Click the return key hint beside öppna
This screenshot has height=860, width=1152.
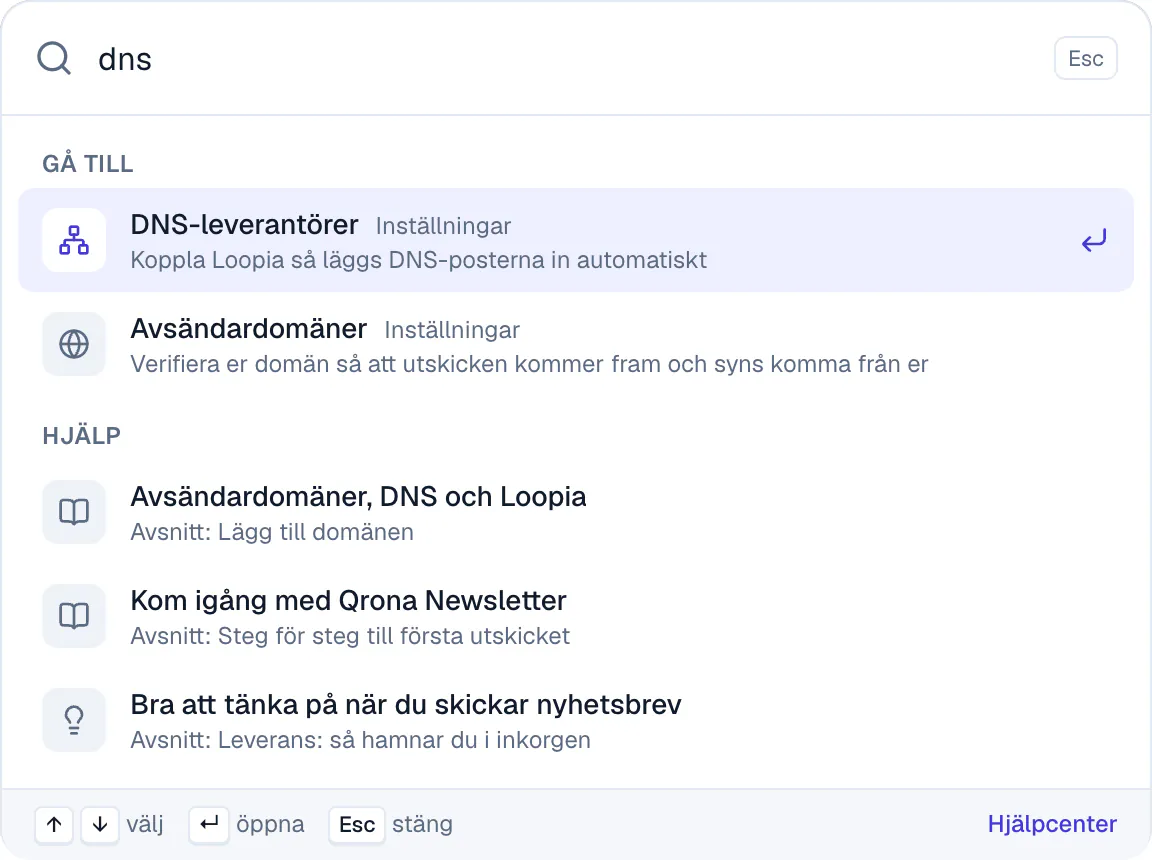tap(209, 825)
